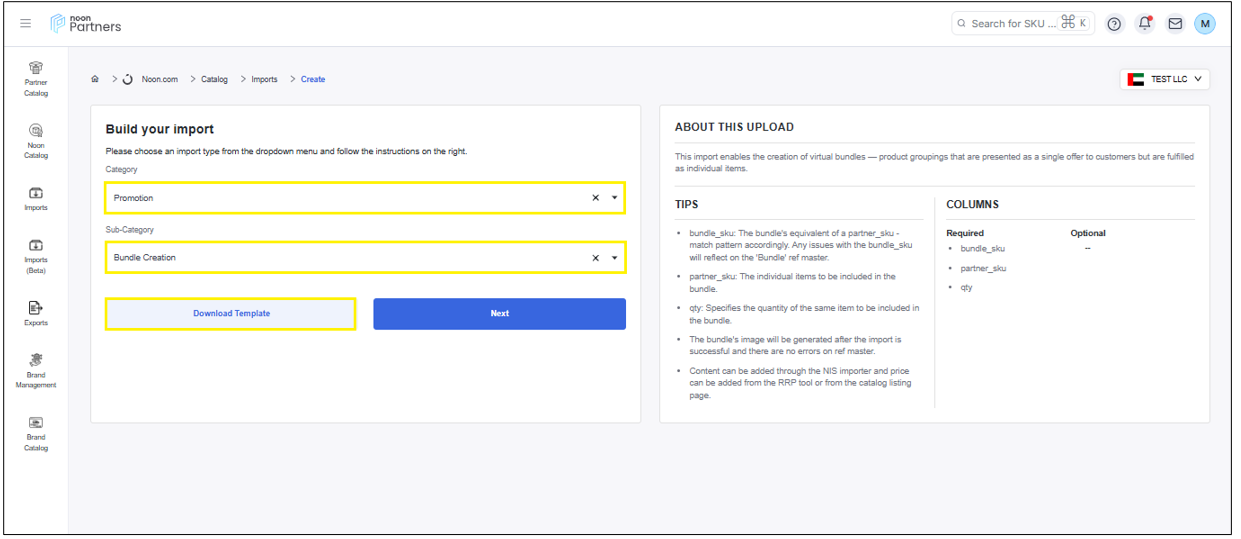Screen dimensions: 1241x539
Task: Expand the Category dropdown arrow
Action: [614, 198]
